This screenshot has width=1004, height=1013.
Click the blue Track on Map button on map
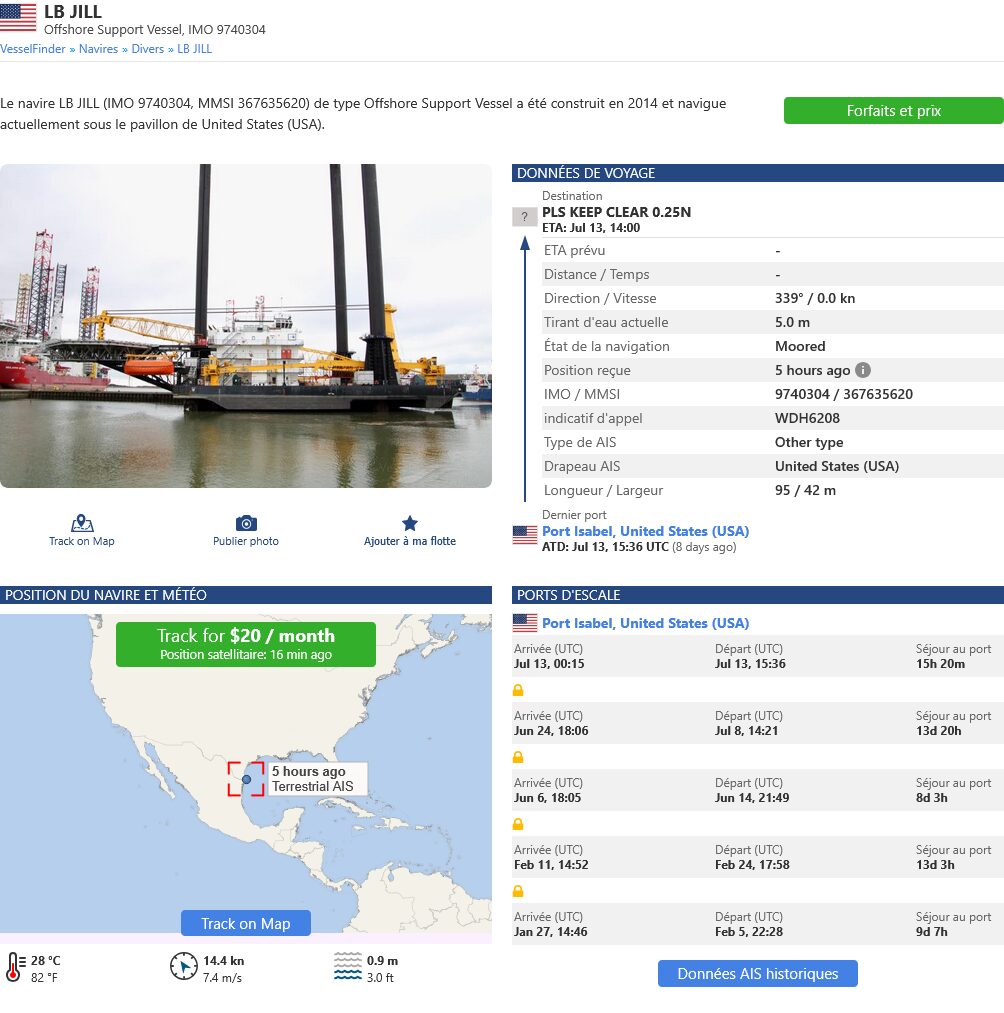tap(246, 923)
